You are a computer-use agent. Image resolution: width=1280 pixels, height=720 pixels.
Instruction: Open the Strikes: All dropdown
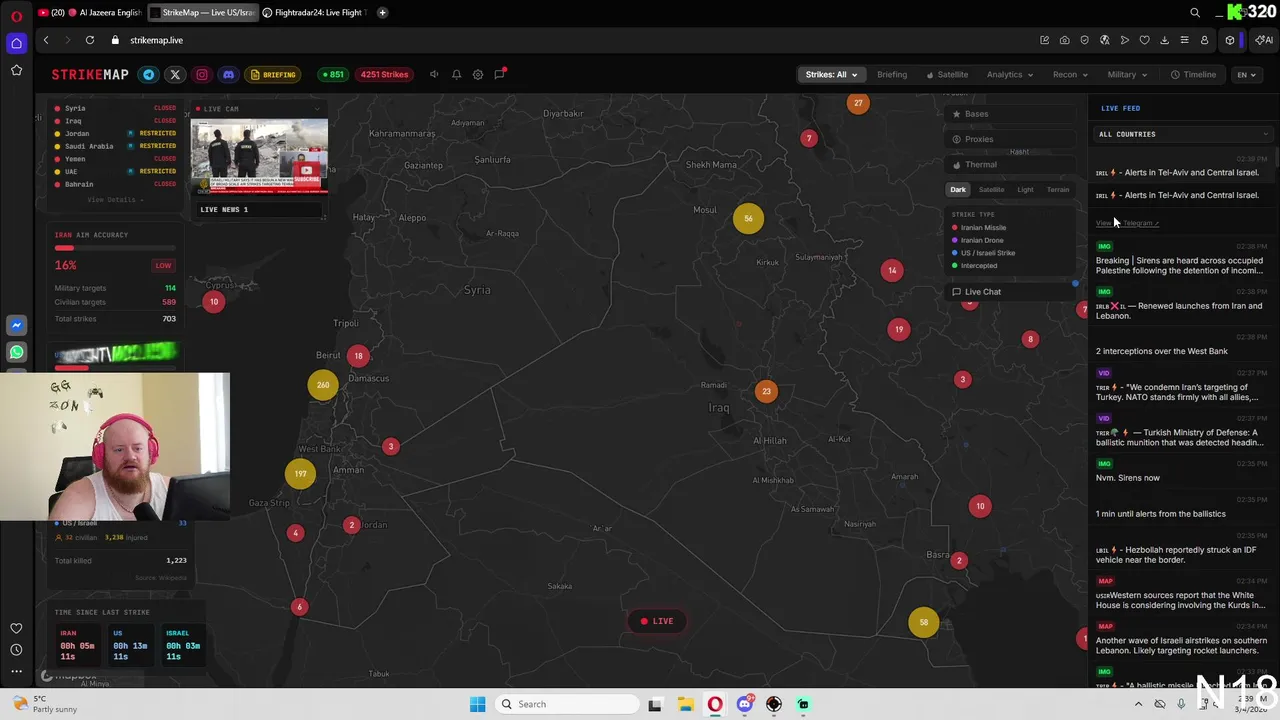point(831,75)
